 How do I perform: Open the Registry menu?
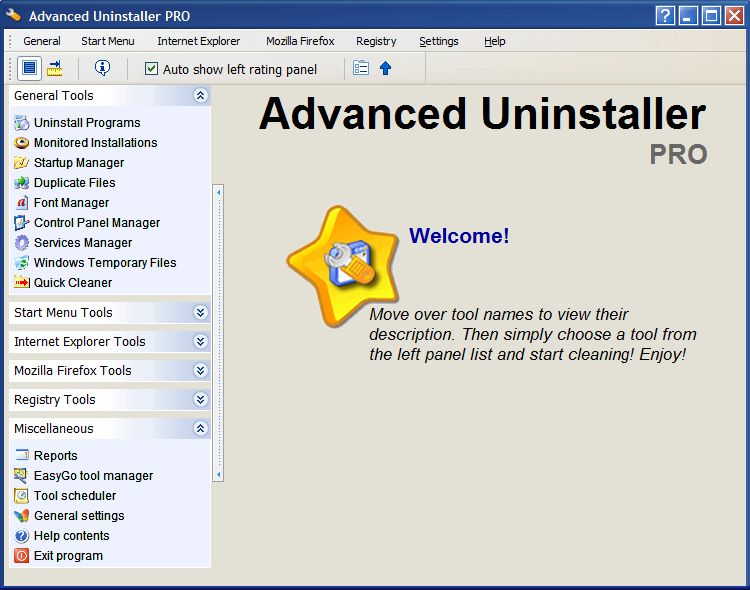[x=376, y=41]
